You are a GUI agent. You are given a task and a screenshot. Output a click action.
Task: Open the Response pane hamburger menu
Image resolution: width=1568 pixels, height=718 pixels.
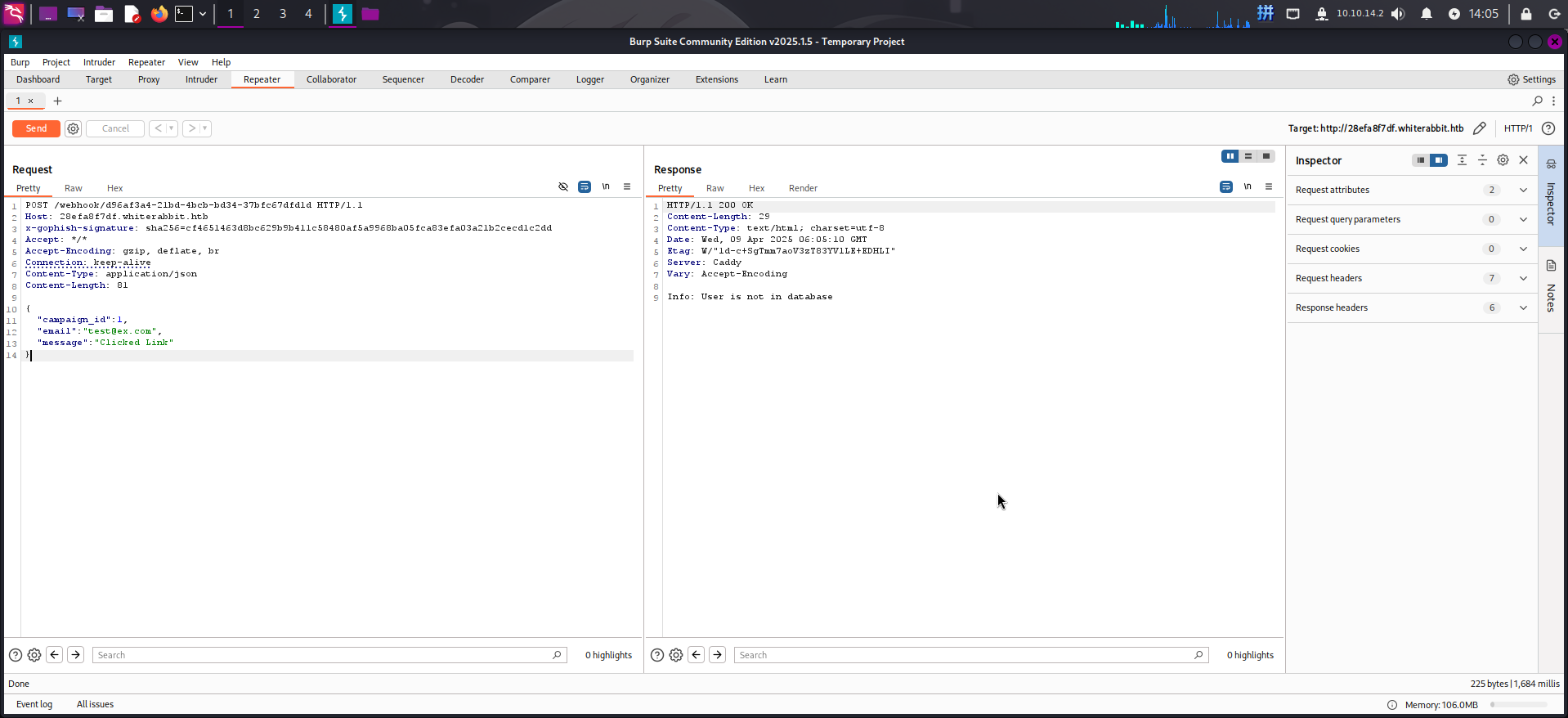point(1269,187)
